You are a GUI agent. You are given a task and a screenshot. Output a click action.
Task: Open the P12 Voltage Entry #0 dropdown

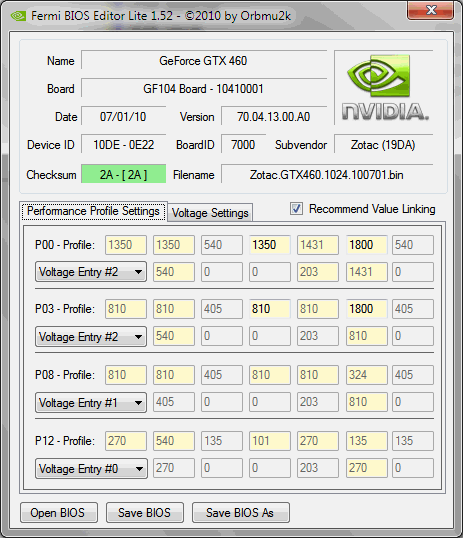tap(91, 468)
